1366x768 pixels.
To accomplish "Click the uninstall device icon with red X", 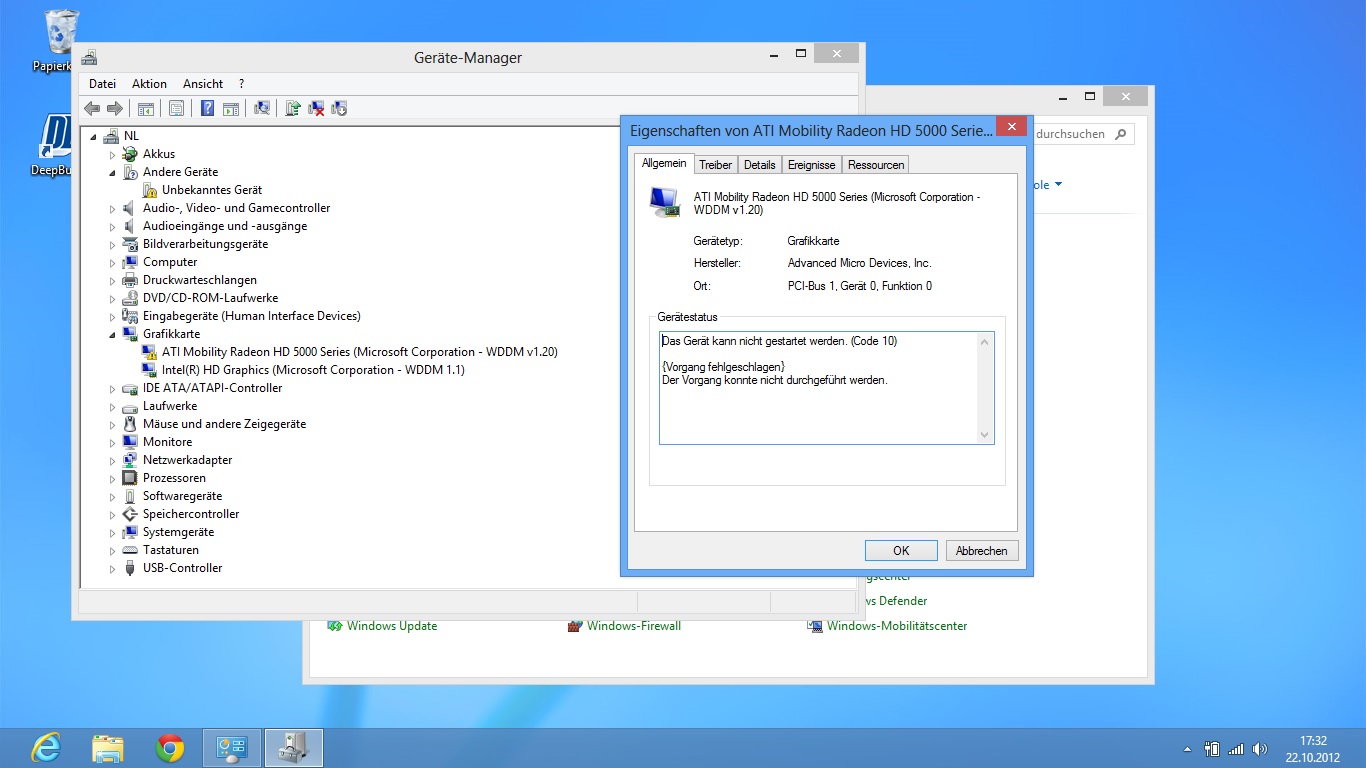I will pos(316,108).
